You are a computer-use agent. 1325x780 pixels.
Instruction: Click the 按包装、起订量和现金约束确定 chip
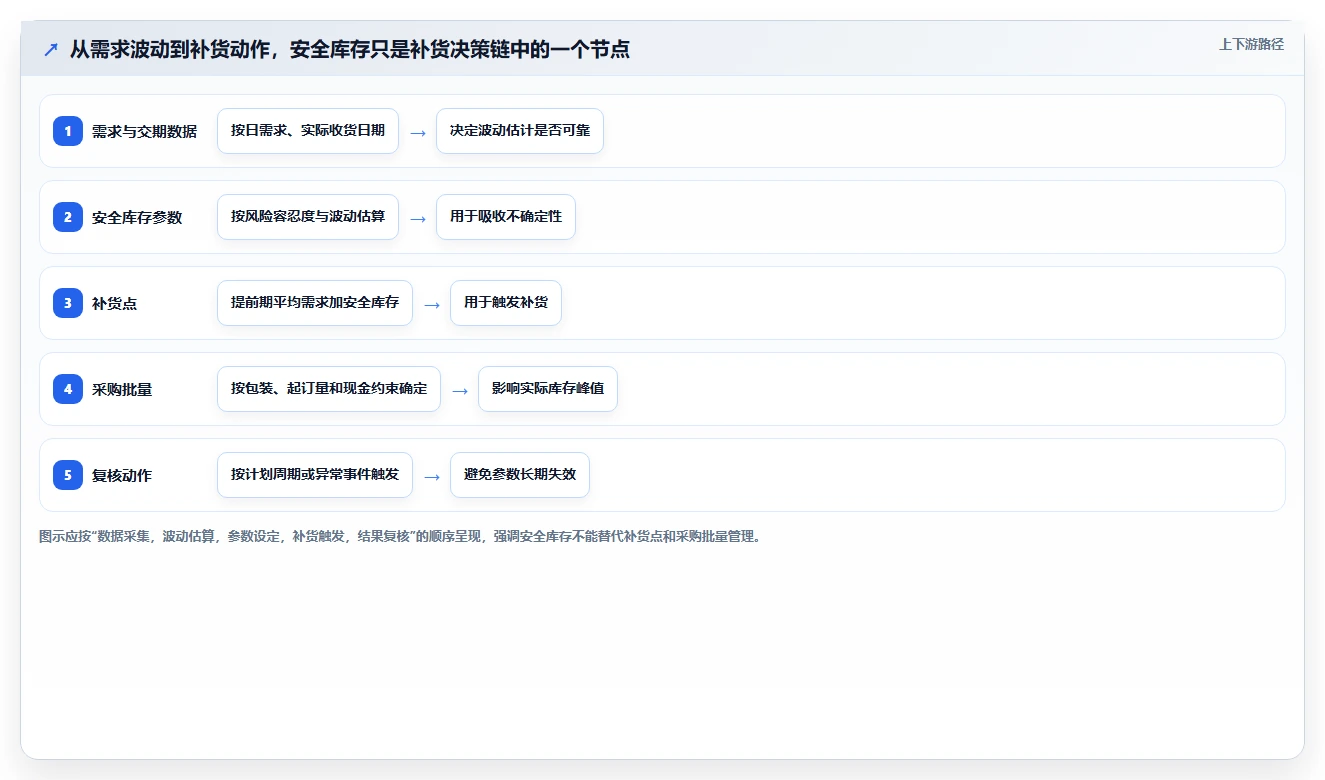pos(329,389)
